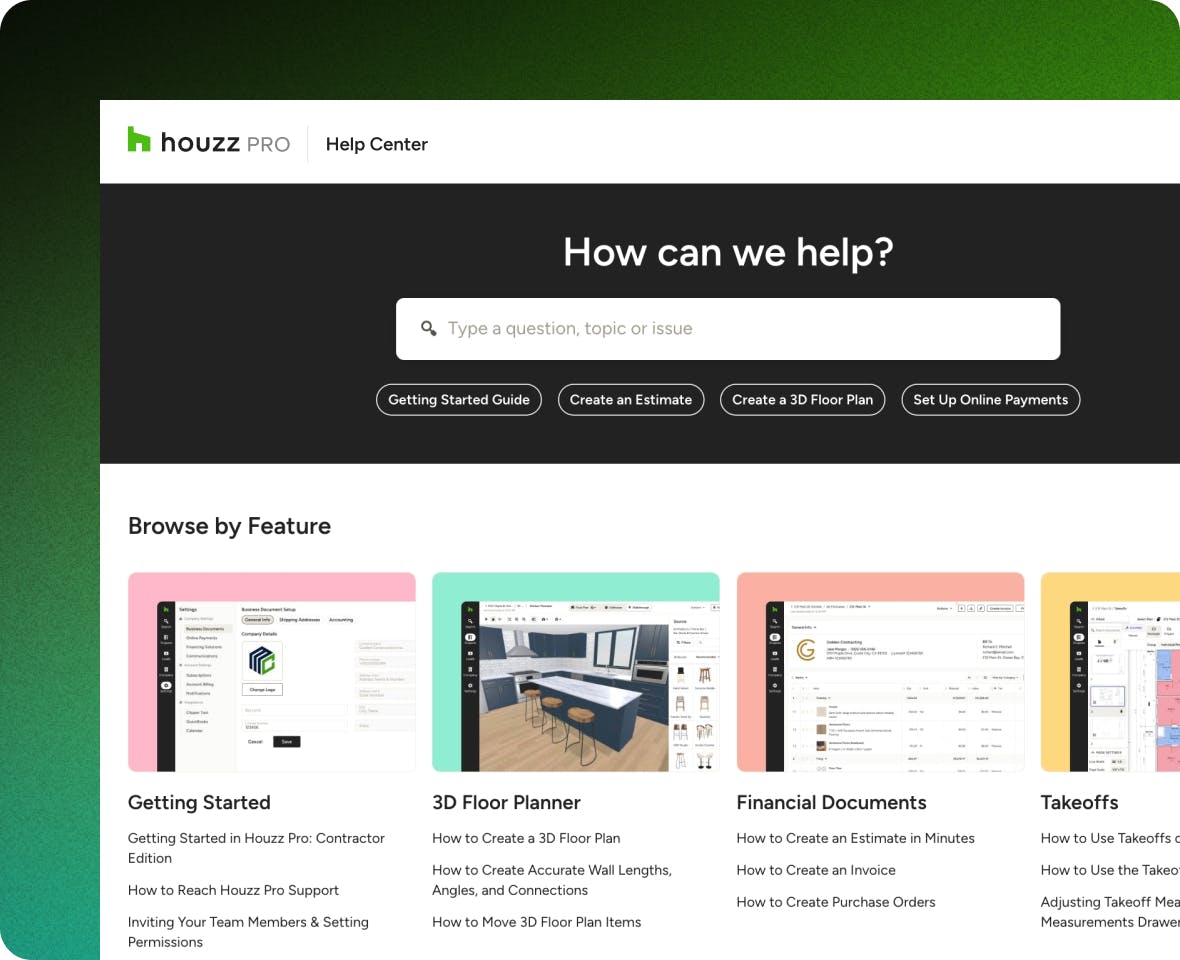The image size is (1180, 960).
Task: Open How to Move 3D Floor Plan Items
Action: tap(537, 922)
